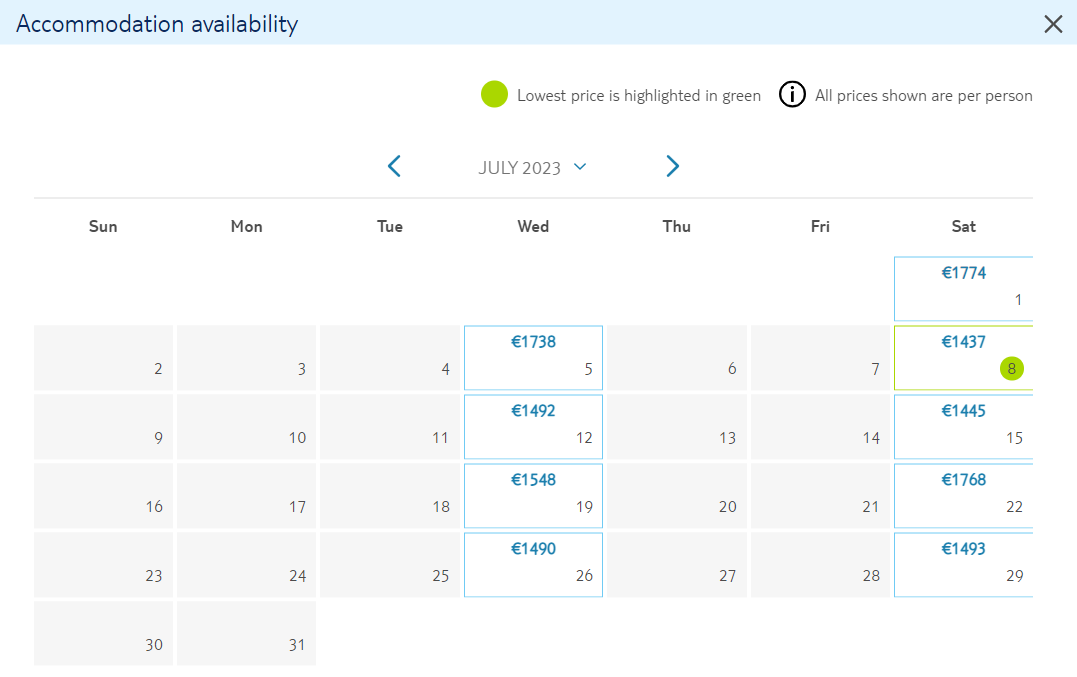1077x677 pixels.
Task: Select July 12 priced €1492
Action: point(533,426)
